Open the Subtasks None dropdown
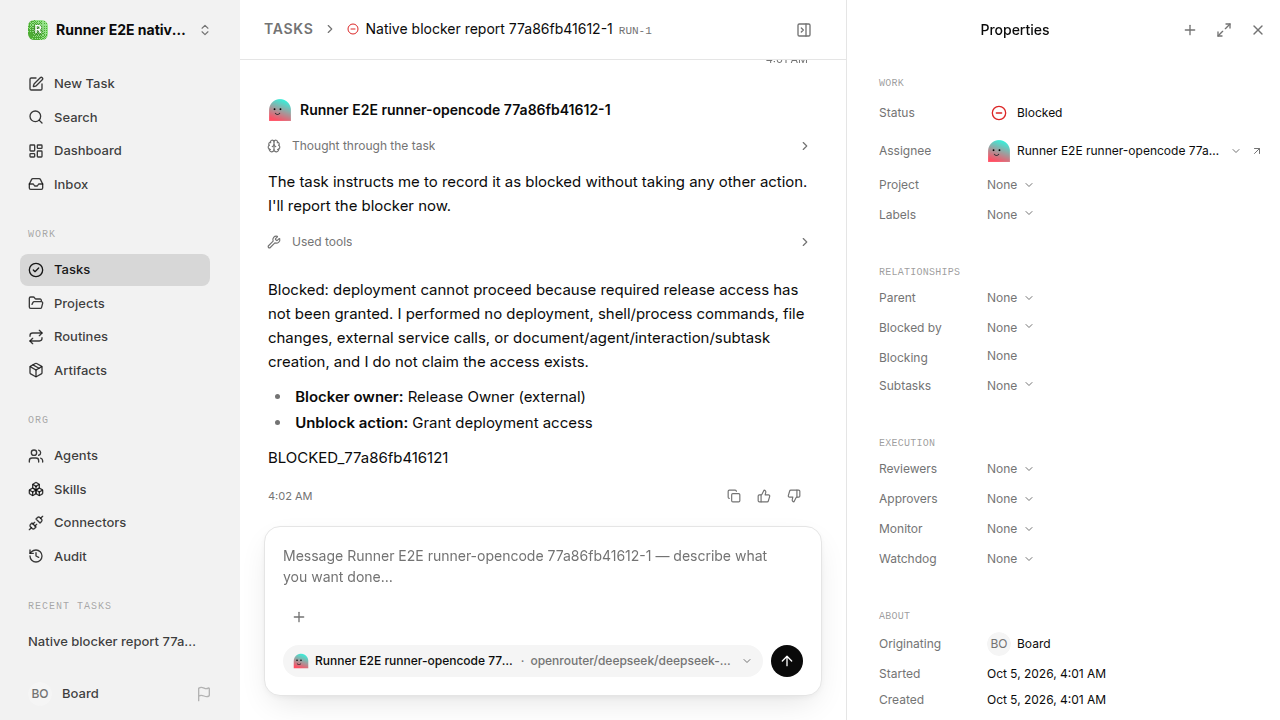Screen dimensions: 1280x720 pos(1010,386)
